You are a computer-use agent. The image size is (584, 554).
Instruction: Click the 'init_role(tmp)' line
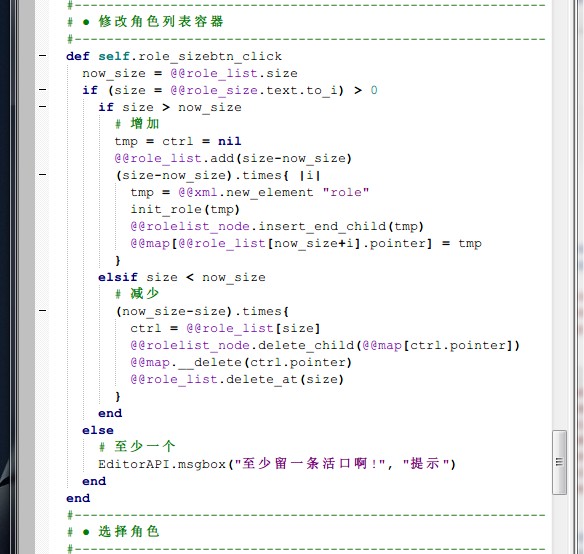tap(185, 209)
